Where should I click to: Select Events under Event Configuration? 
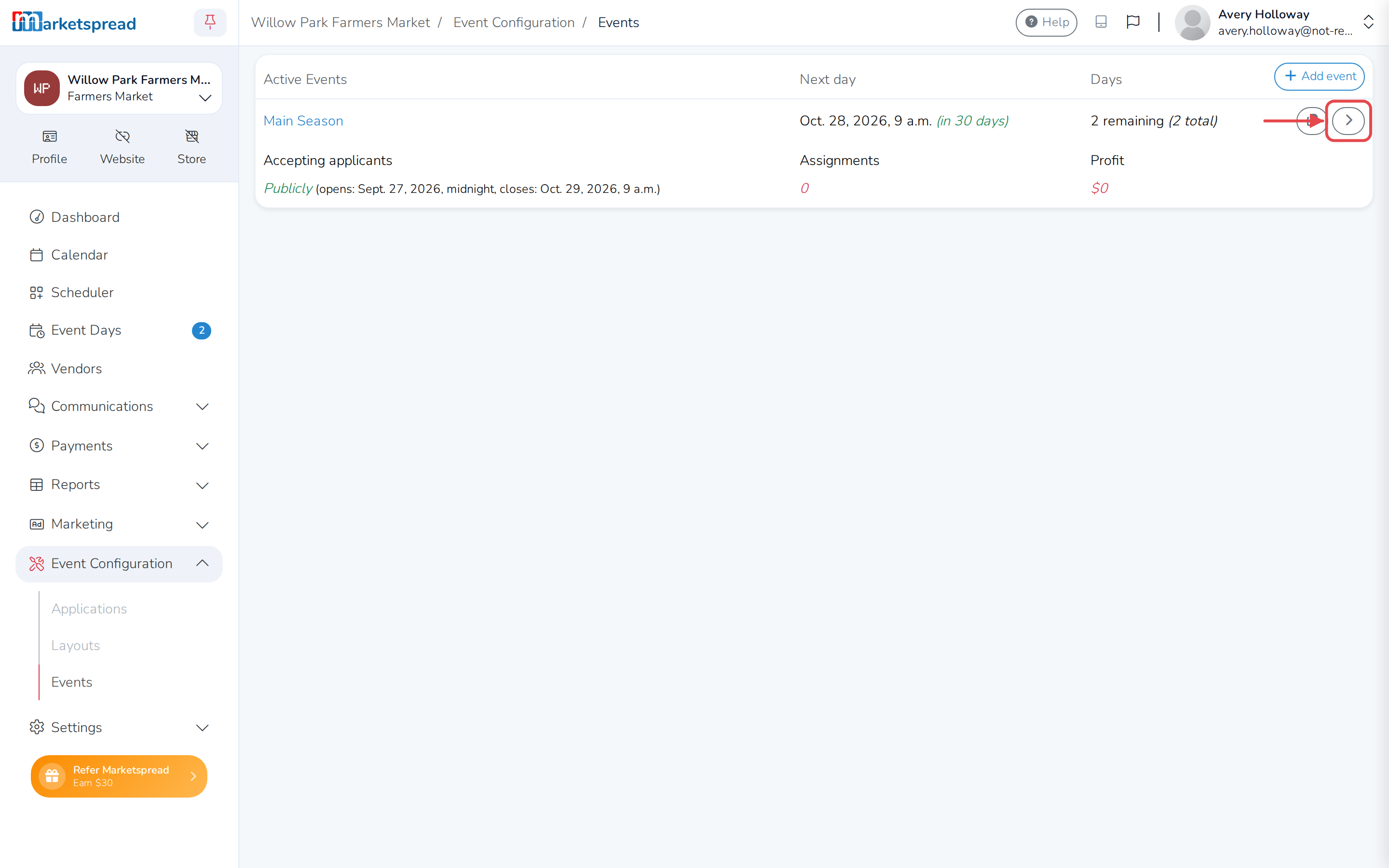point(71,682)
